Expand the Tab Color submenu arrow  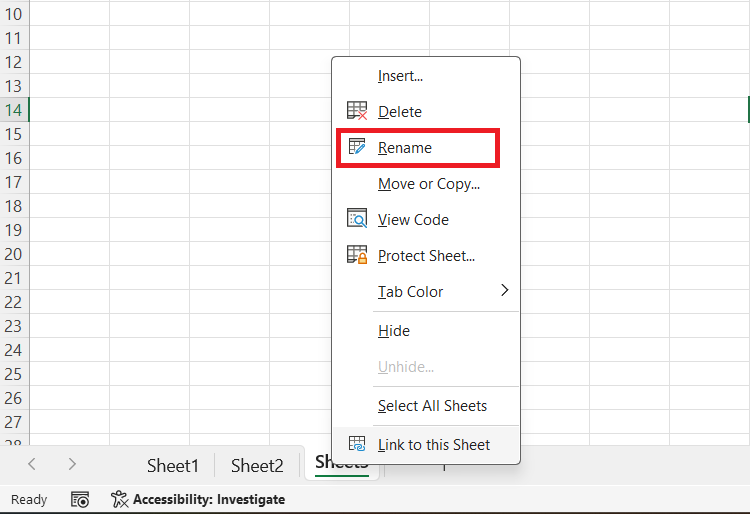point(505,290)
